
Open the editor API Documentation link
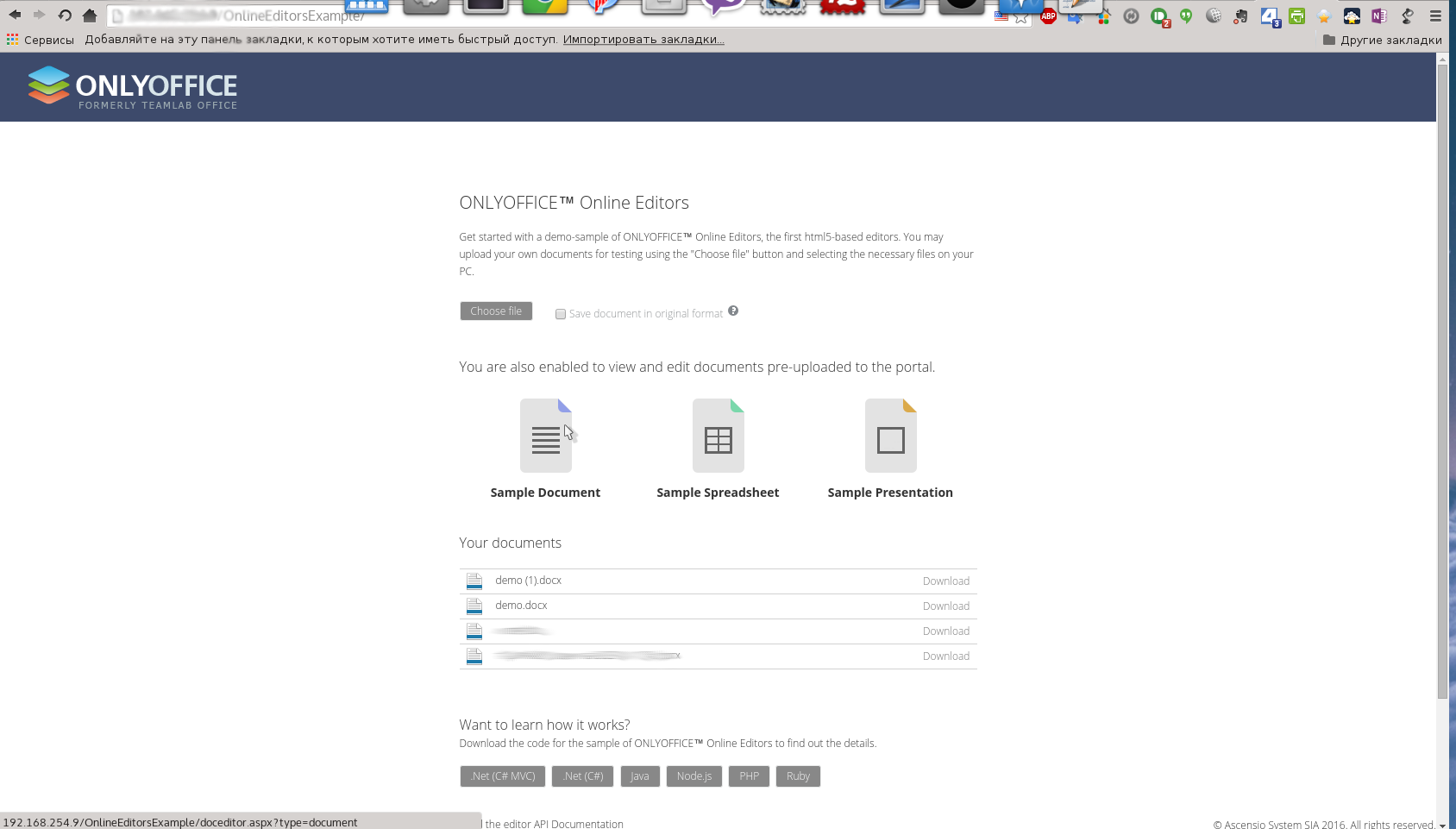554,824
